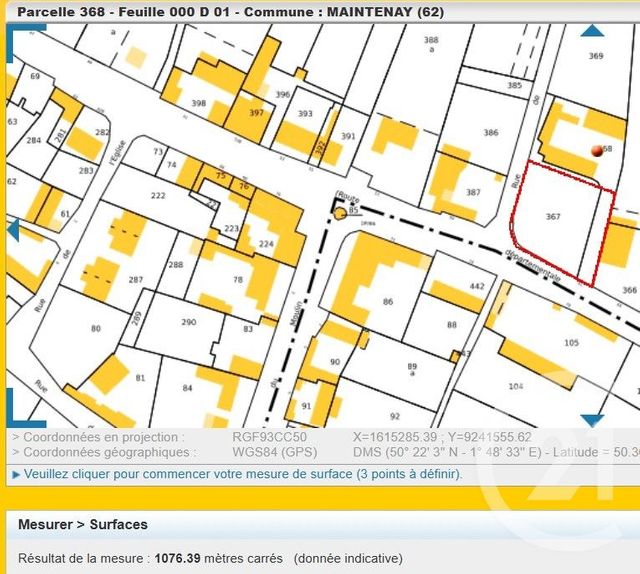Click the 'Veuillez cliquer pour commencer votre mesure' prompt

click(243, 474)
